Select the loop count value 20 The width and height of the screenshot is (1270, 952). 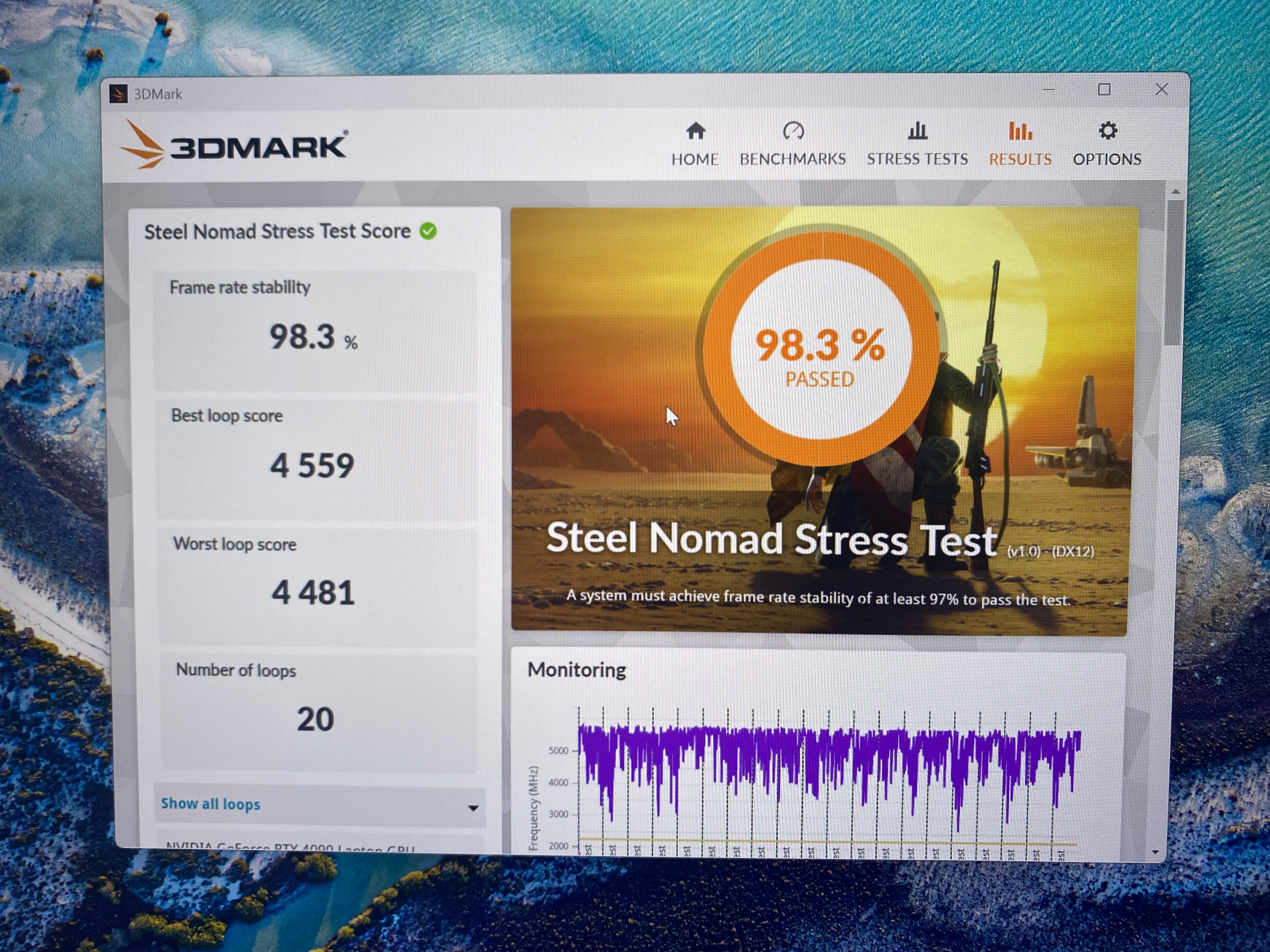(315, 719)
